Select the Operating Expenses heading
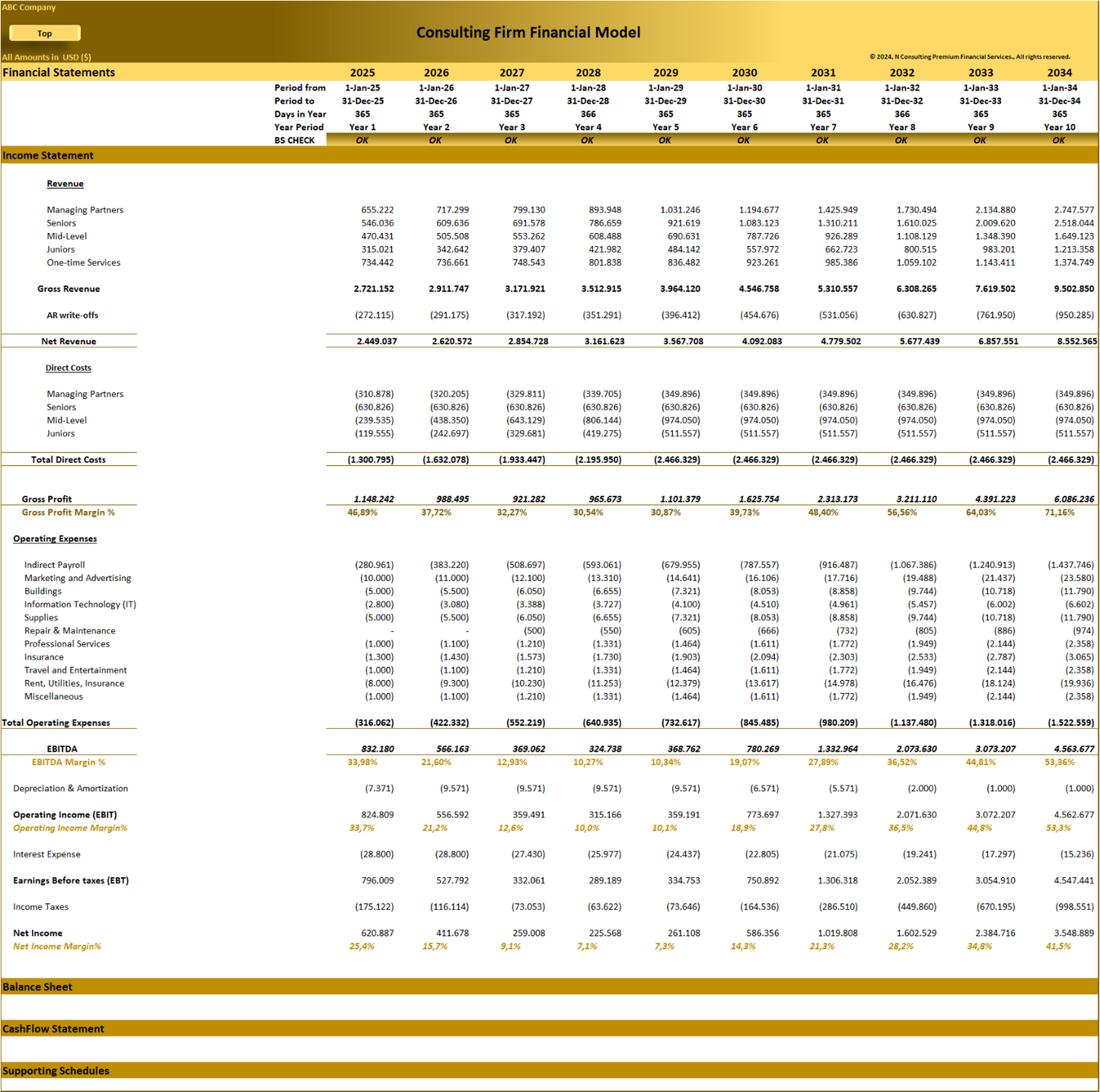The height and width of the screenshot is (1092, 1100). click(55, 539)
